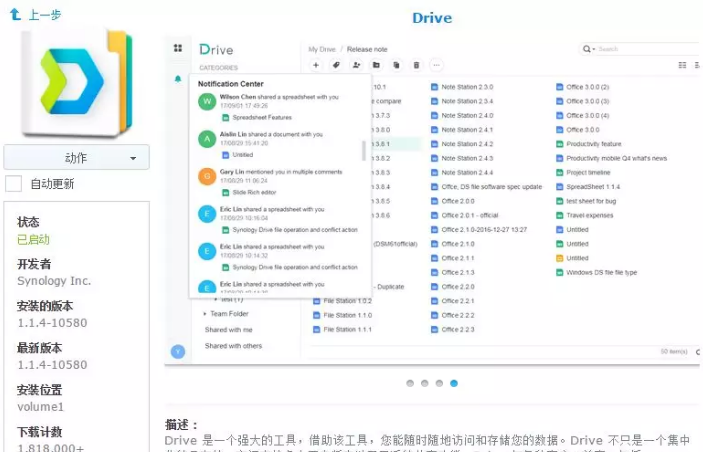Click the Drive screenshot preview image
Image resolution: width=703 pixels, height=452 pixels.
(x=432, y=200)
